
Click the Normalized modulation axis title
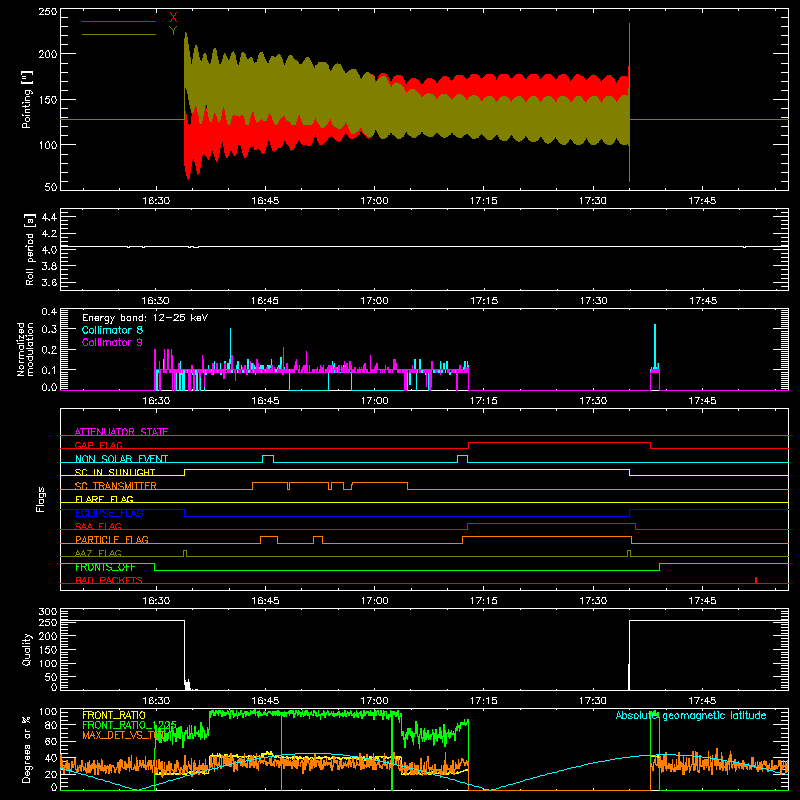click(x=25, y=349)
